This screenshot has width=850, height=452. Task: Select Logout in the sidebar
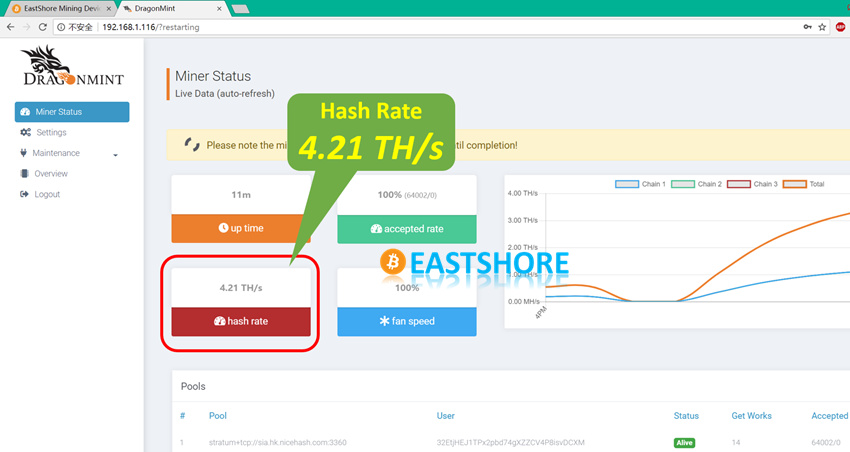point(47,194)
